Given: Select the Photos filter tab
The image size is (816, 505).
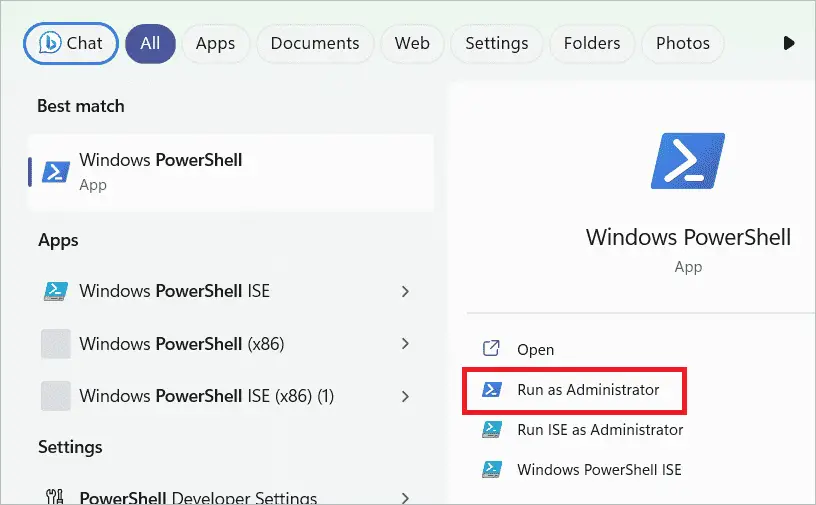Looking at the screenshot, I should click(683, 43).
